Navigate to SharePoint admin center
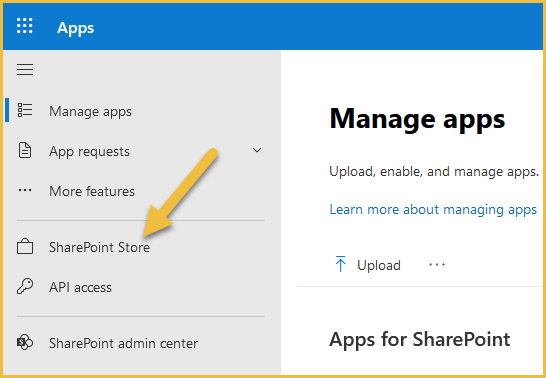The image size is (546, 378). [135, 343]
